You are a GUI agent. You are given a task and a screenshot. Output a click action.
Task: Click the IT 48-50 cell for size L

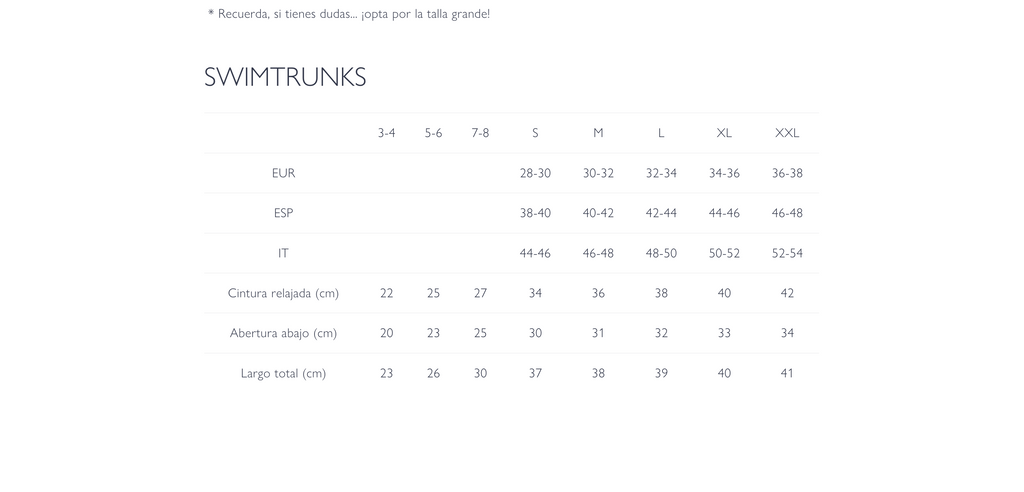661,253
